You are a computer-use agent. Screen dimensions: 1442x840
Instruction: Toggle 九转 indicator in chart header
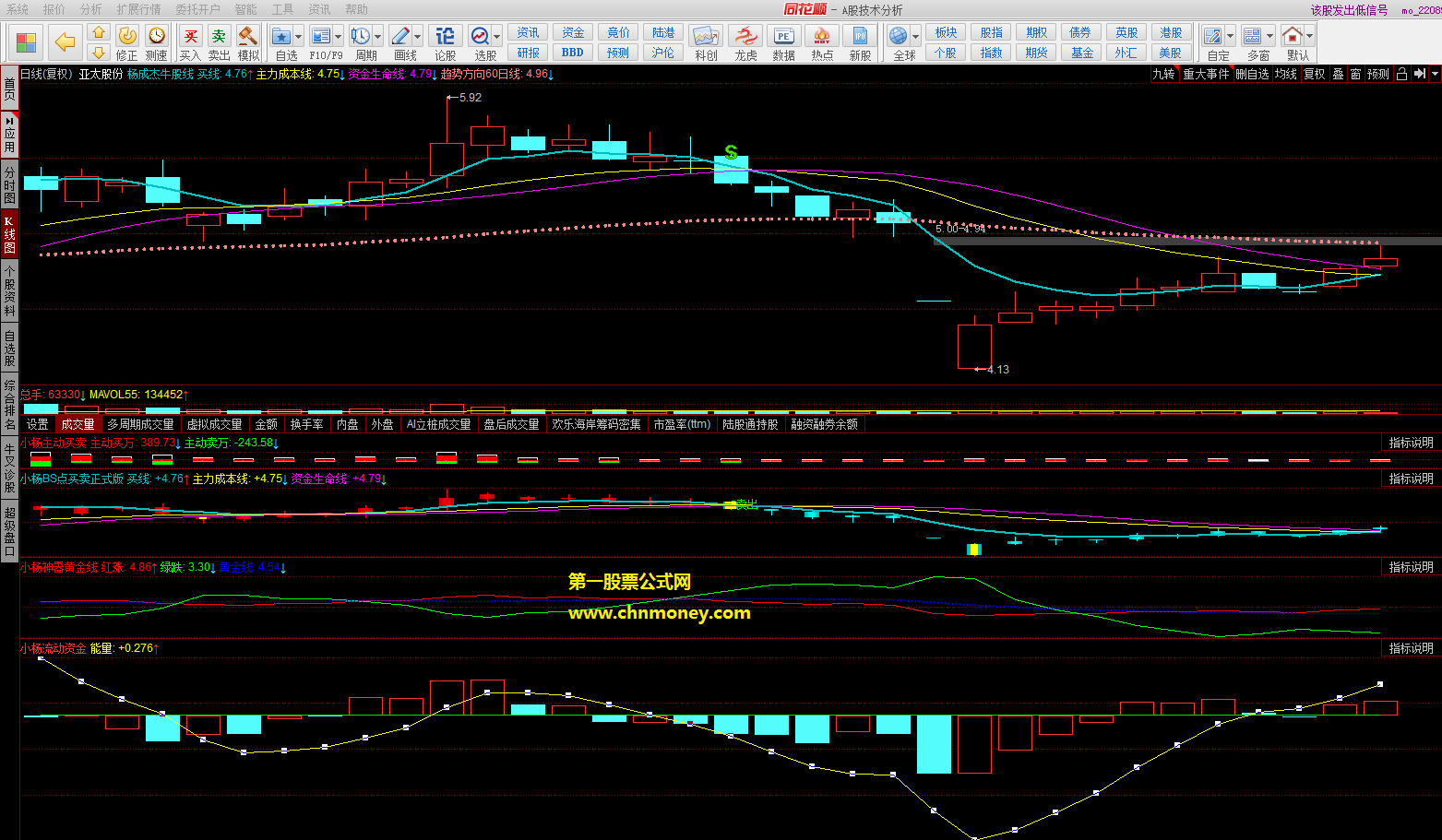[1164, 74]
